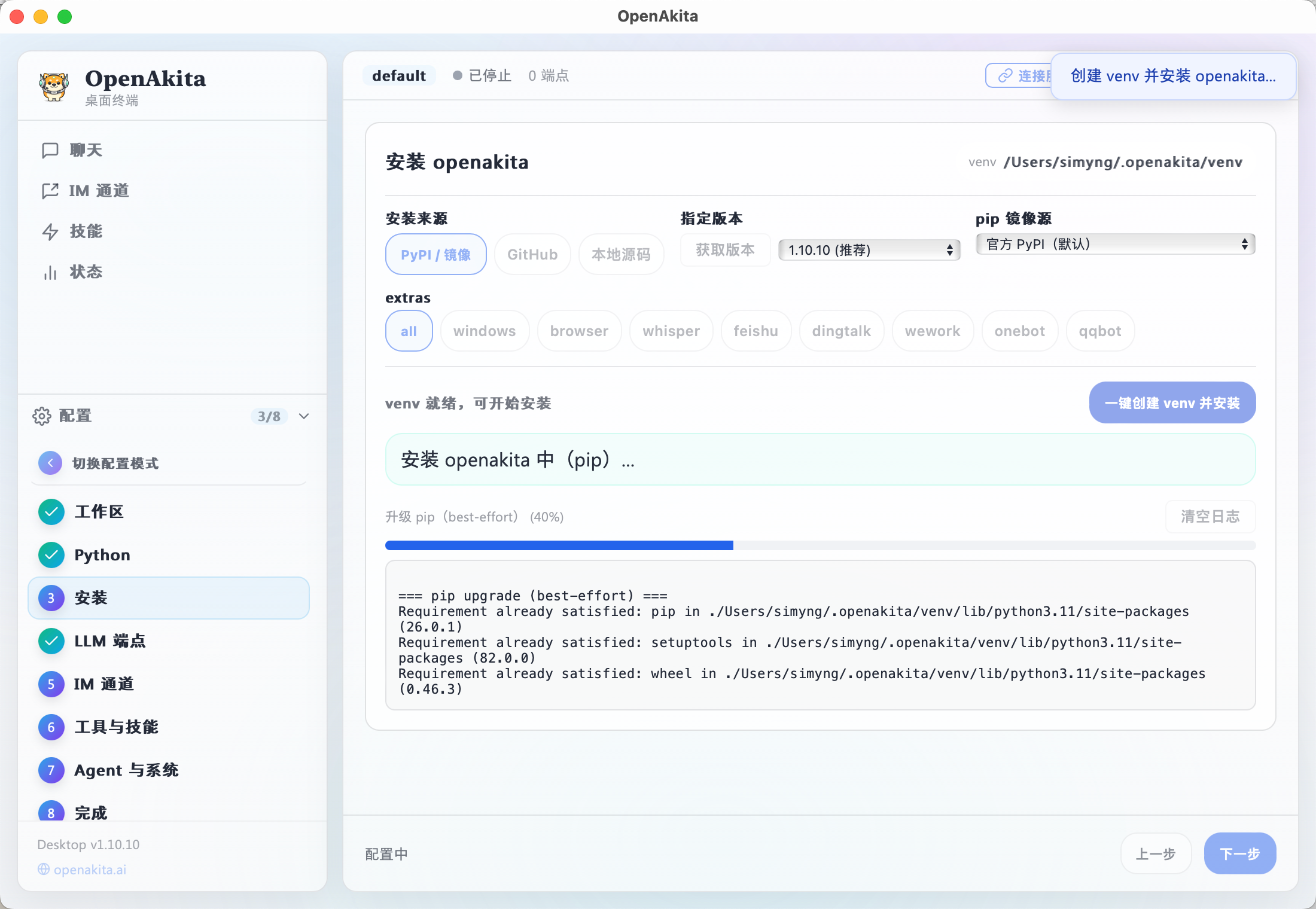Open the chat bubble icon for 聊天
The image size is (1316, 909).
point(50,150)
